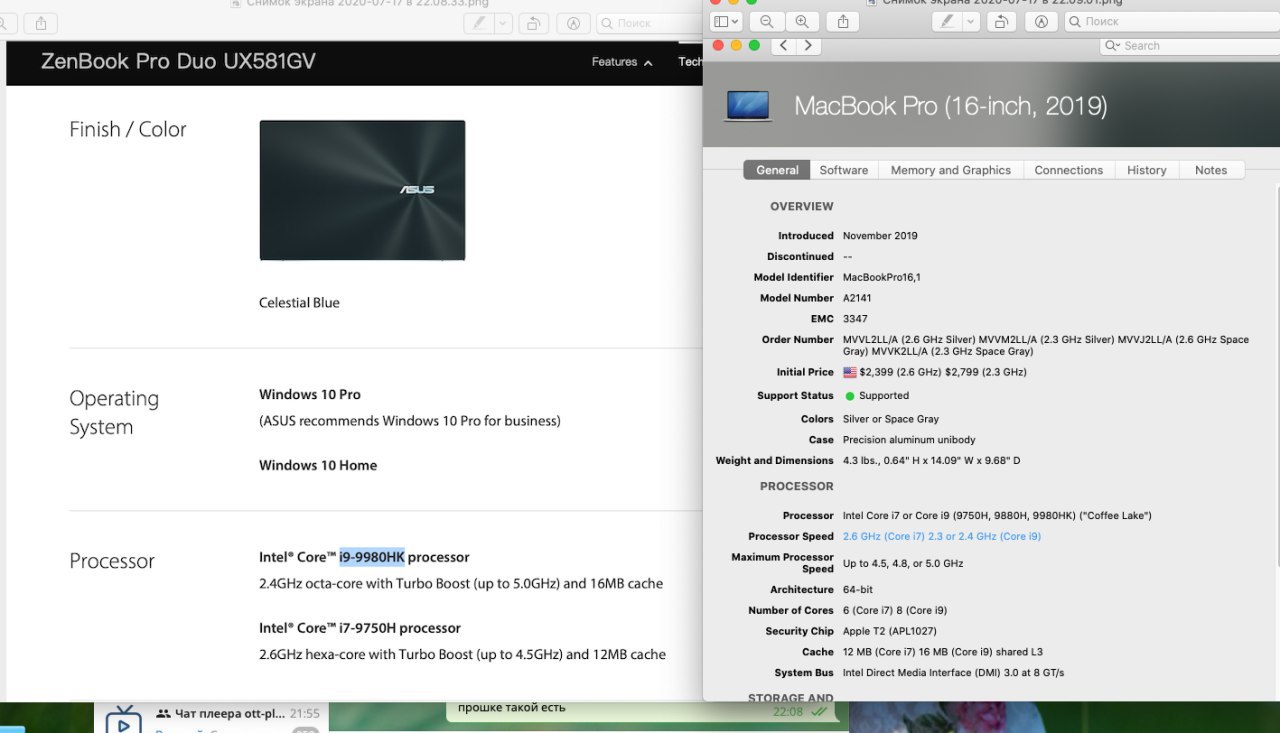The width and height of the screenshot is (1280, 733).
Task: Open the Features menu on the ASUS page
Action: pyautogui.click(x=614, y=62)
